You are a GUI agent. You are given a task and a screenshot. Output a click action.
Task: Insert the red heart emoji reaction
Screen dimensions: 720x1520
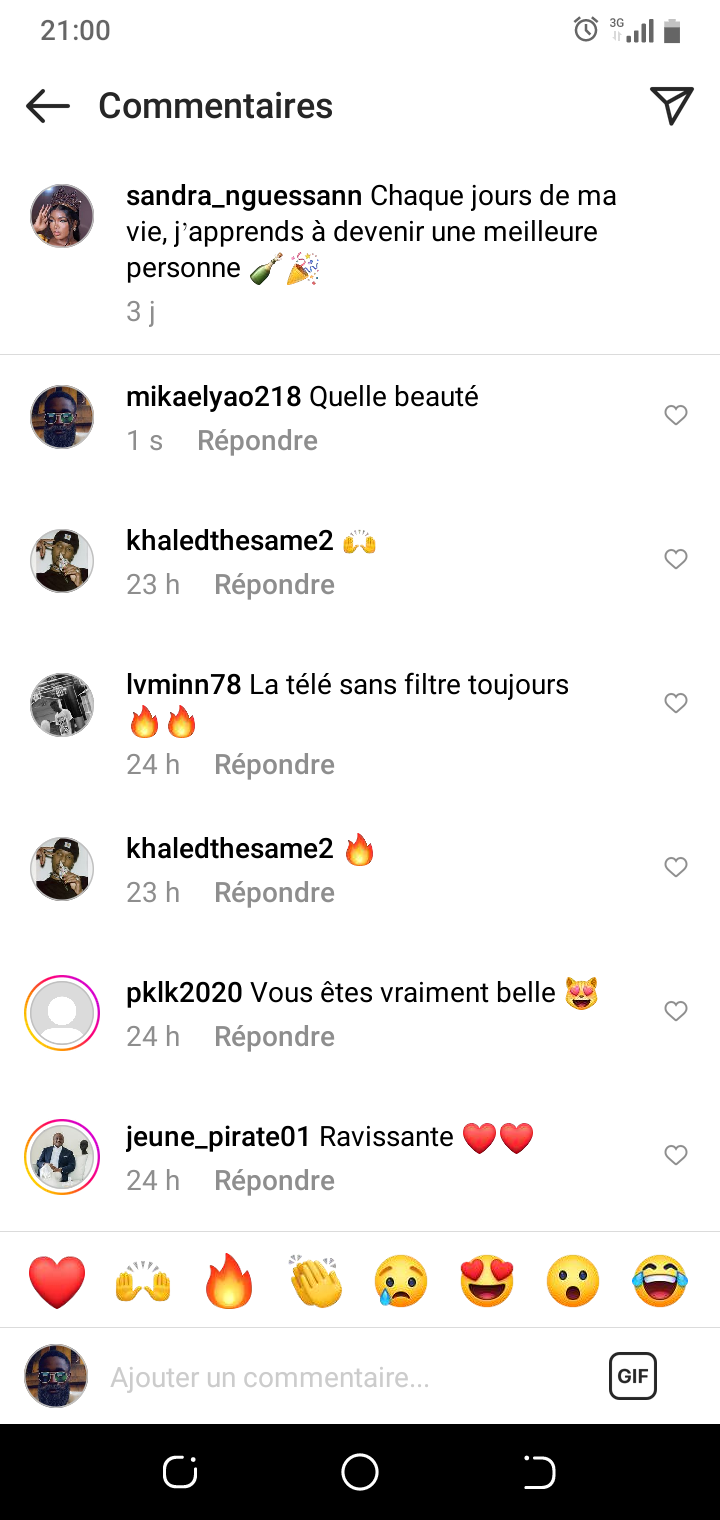pos(57,1282)
